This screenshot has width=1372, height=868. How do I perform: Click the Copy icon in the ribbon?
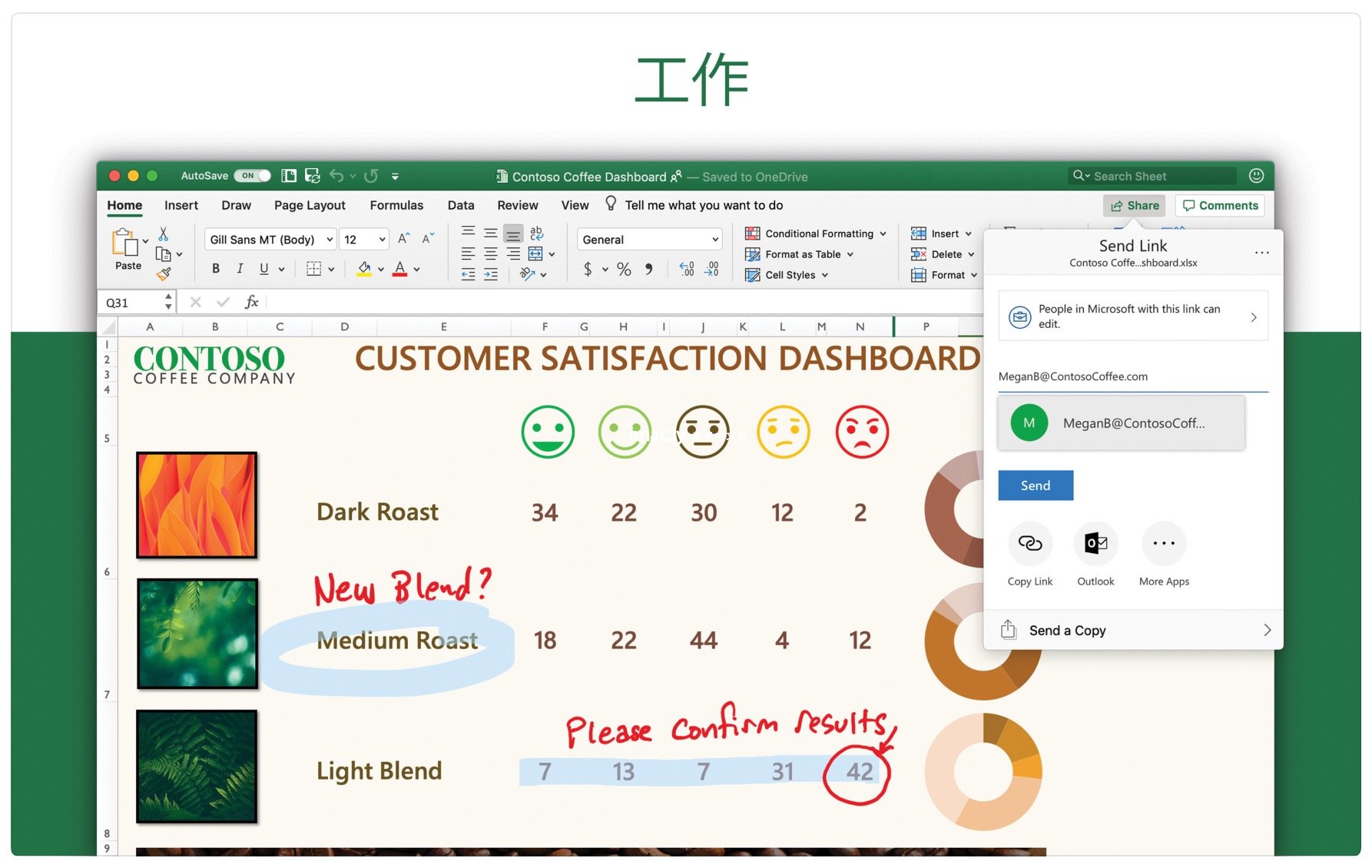(x=163, y=254)
